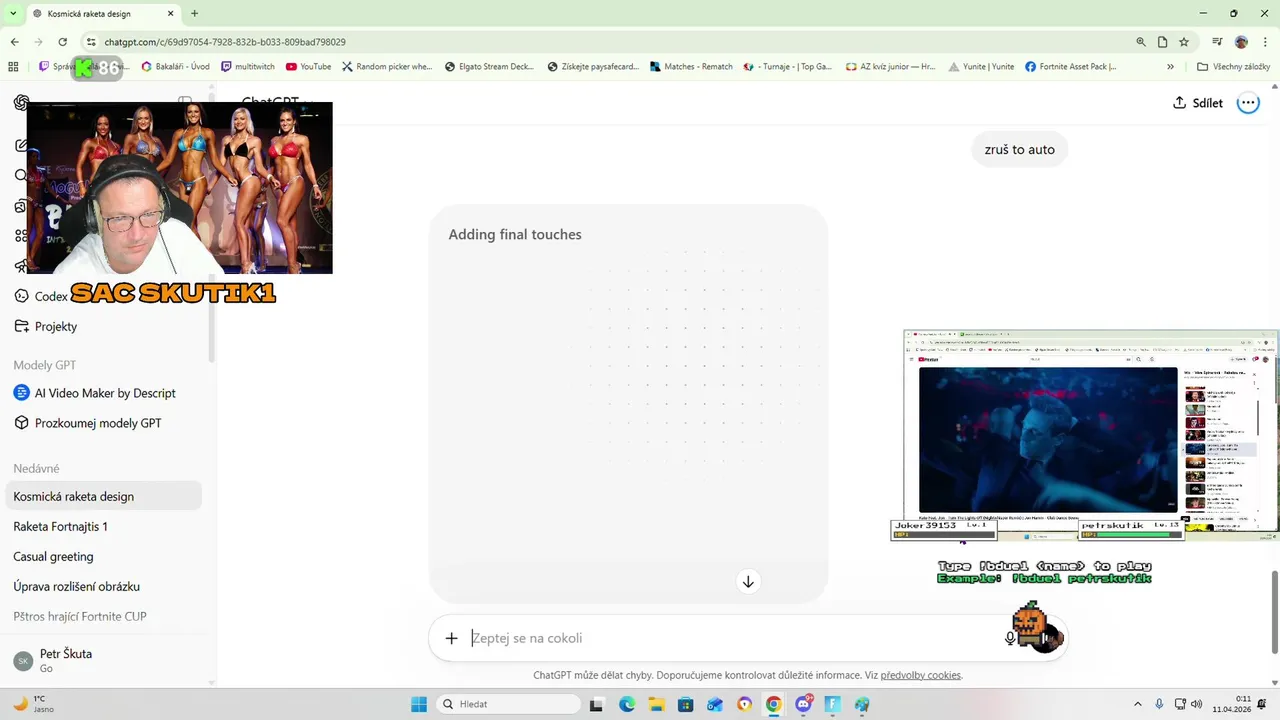Open the Elgato Stream Deck bookmark

coord(489,67)
